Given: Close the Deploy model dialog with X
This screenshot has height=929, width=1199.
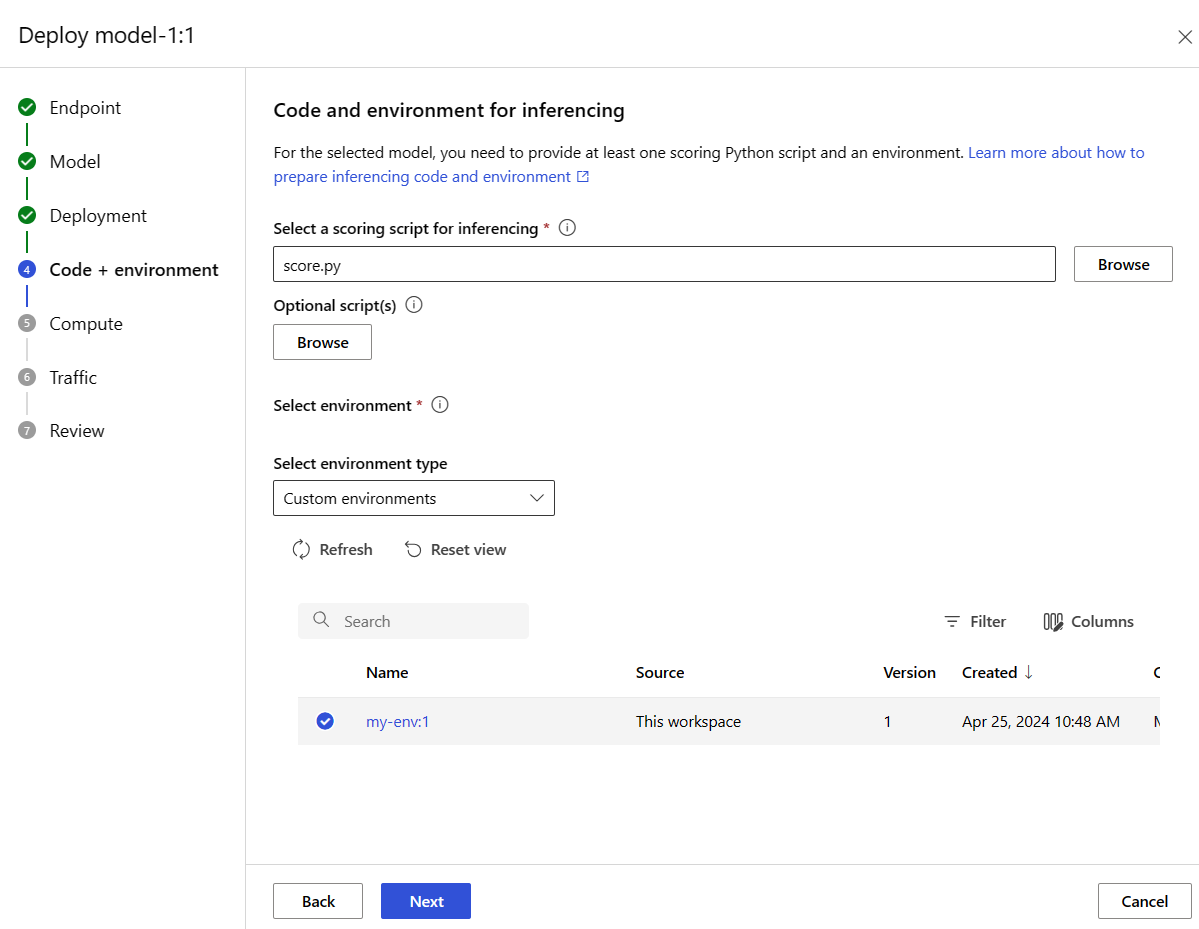Looking at the screenshot, I should click(1185, 37).
